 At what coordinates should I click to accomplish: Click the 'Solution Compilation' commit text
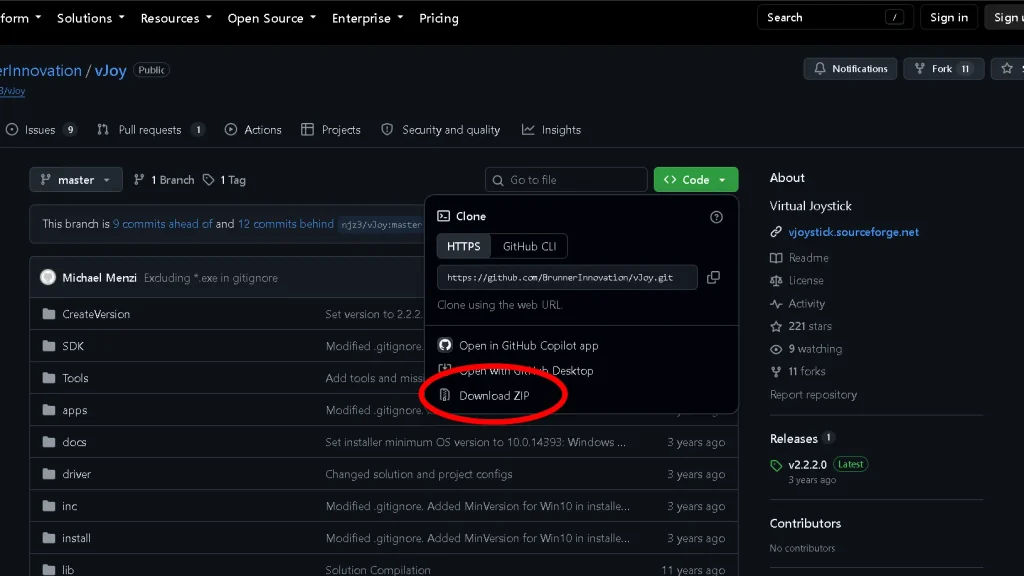tap(378, 570)
